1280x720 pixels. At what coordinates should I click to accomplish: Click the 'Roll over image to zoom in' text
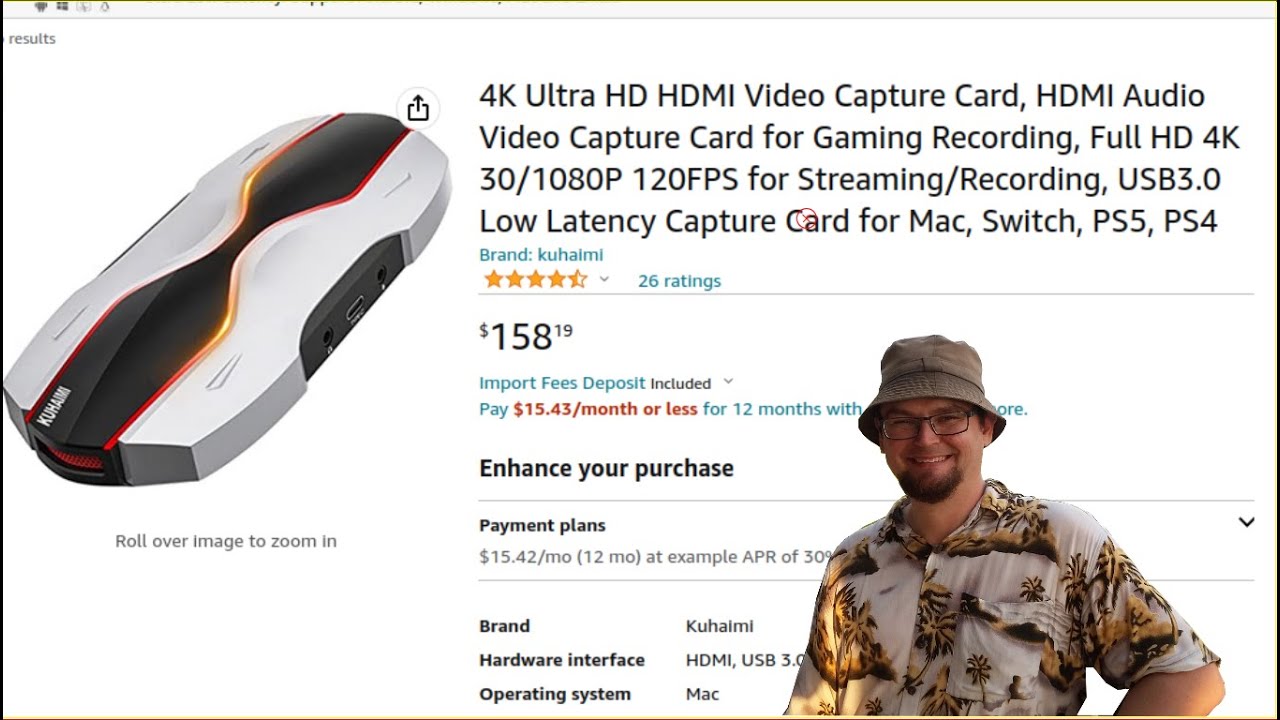point(226,541)
